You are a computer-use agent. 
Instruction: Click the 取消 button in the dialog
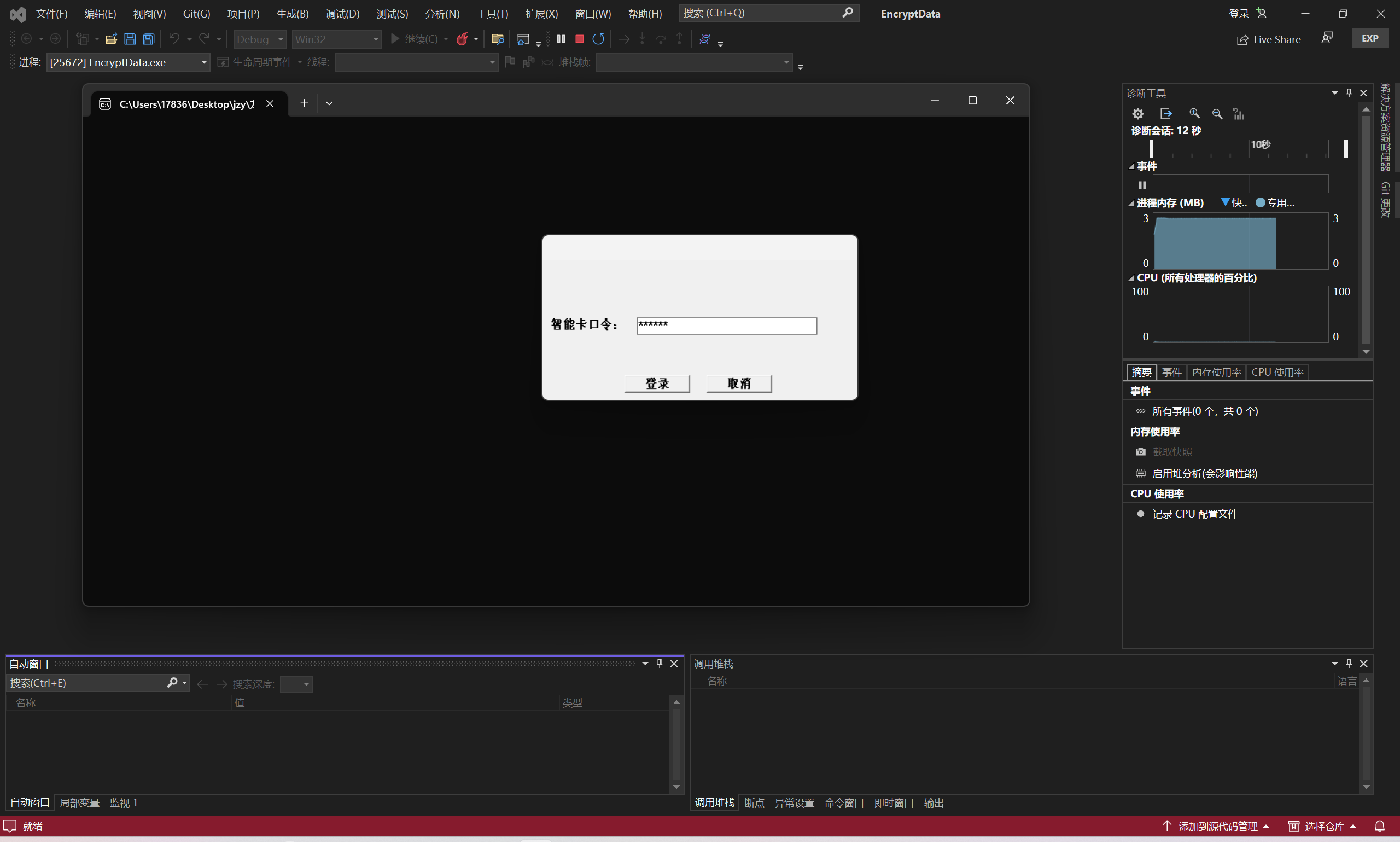(739, 384)
